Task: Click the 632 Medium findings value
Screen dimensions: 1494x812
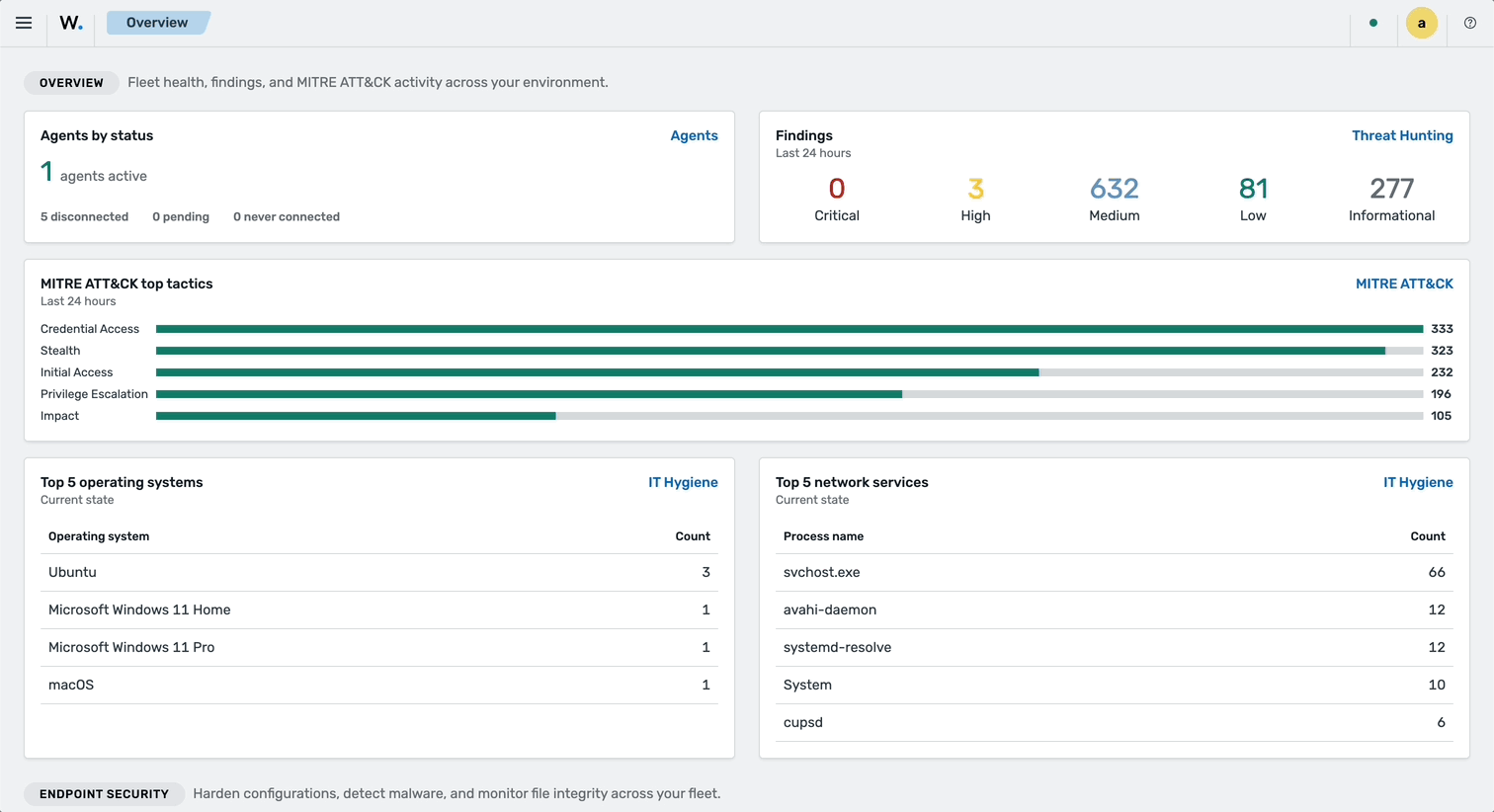Action: (1115, 189)
